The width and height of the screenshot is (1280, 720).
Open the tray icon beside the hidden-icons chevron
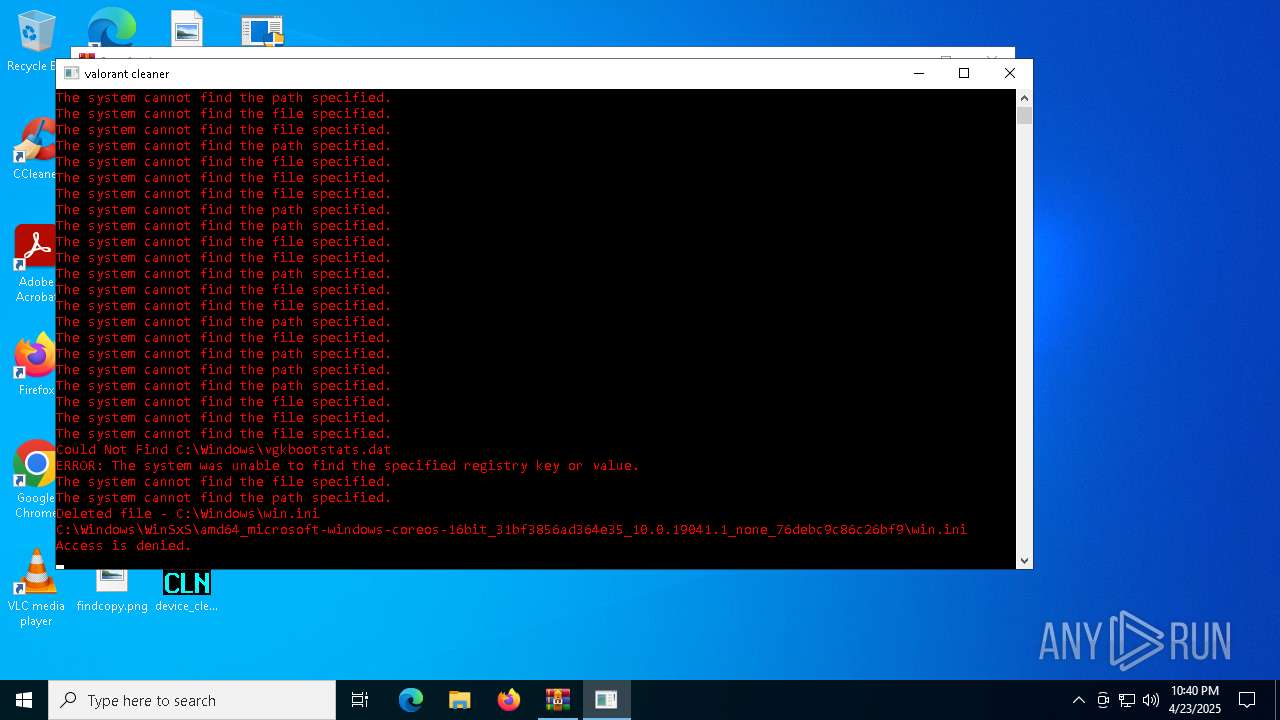1103,700
